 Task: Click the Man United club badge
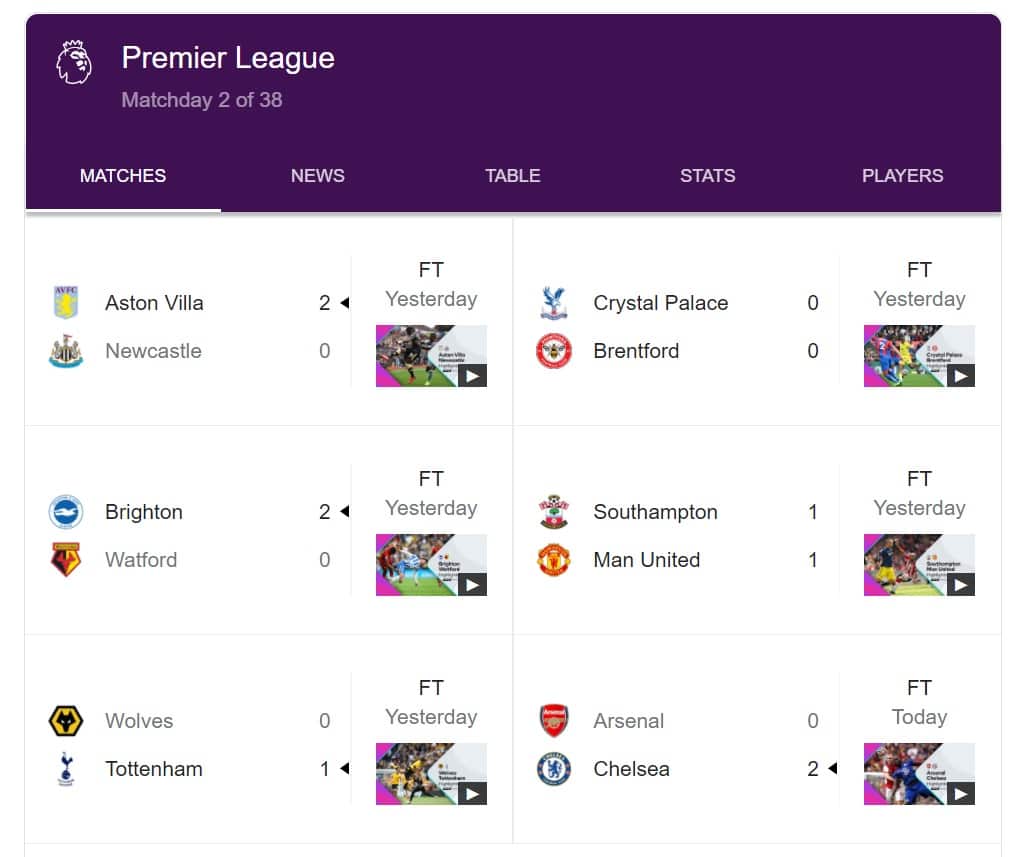click(x=554, y=560)
